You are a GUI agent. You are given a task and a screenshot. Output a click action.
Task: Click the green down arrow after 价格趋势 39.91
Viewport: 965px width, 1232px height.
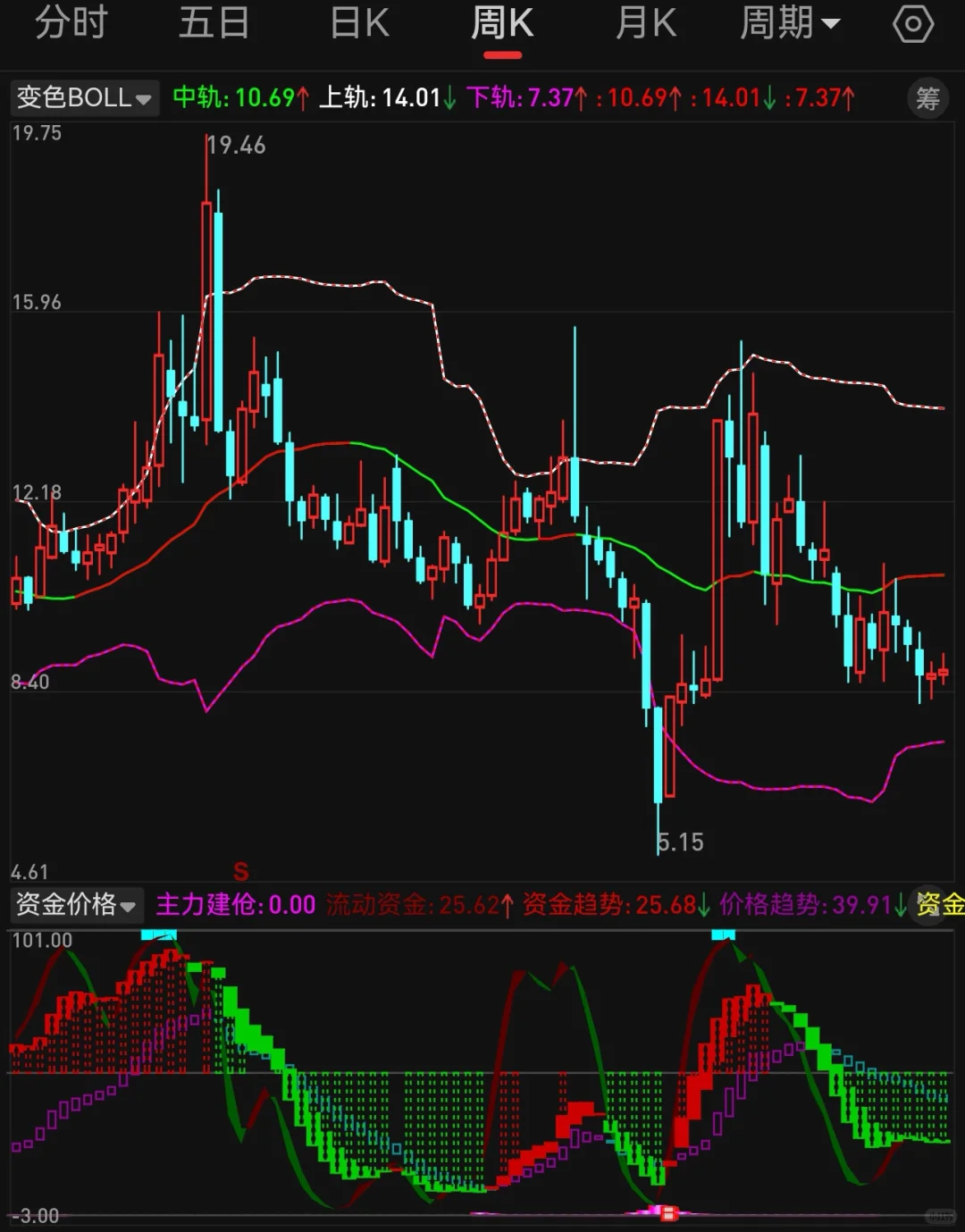click(x=901, y=905)
